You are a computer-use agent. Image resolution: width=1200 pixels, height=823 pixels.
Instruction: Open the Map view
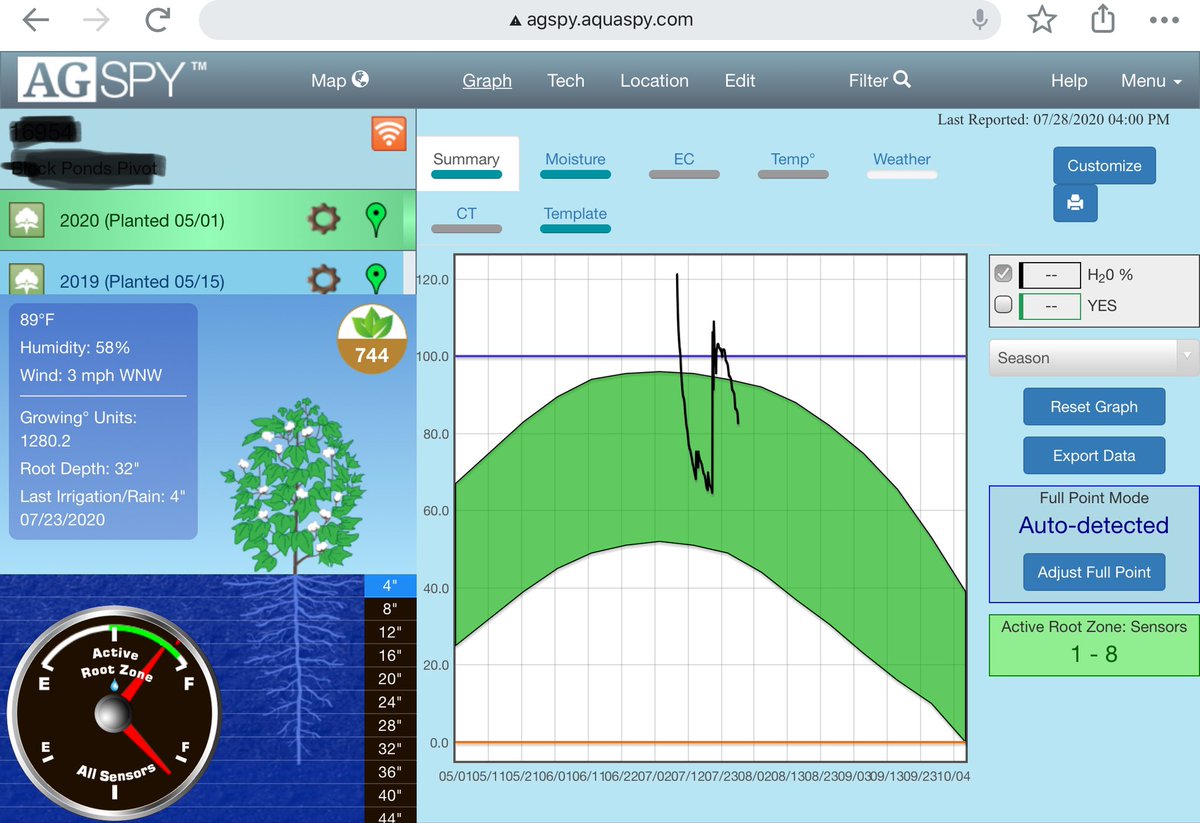pos(340,81)
